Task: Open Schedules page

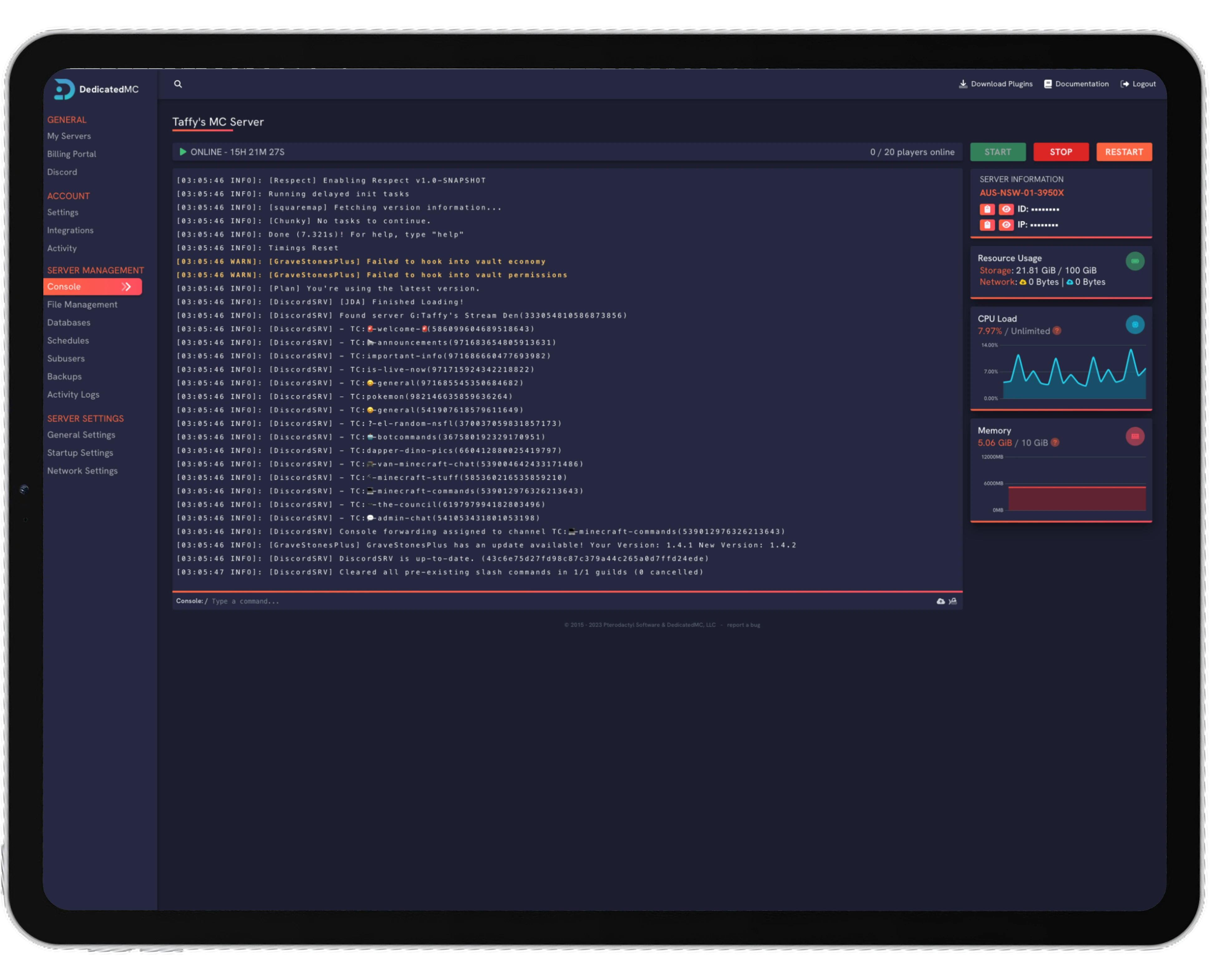Action: (68, 342)
